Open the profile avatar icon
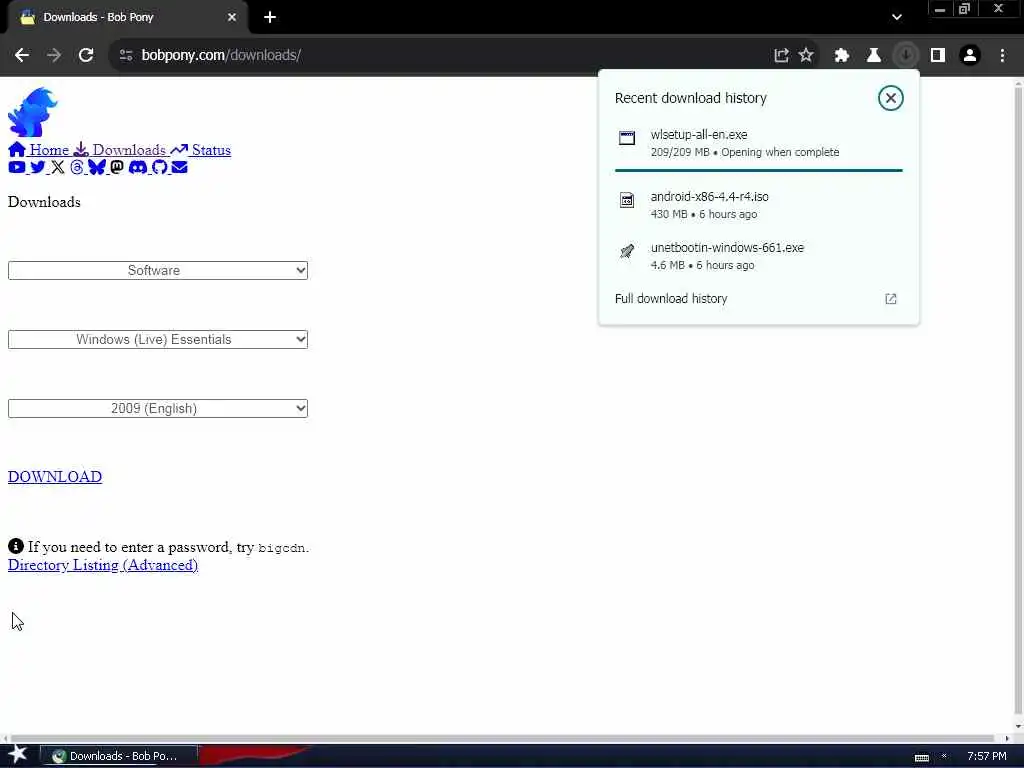The height and width of the screenshot is (768, 1024). pos(970,55)
